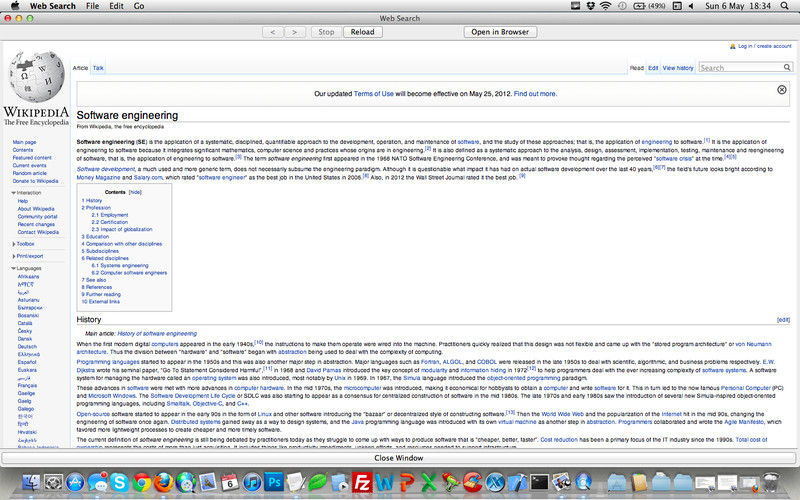Click the Close Window button
Screen dimensions: 800x500
pyautogui.click(x=398, y=458)
